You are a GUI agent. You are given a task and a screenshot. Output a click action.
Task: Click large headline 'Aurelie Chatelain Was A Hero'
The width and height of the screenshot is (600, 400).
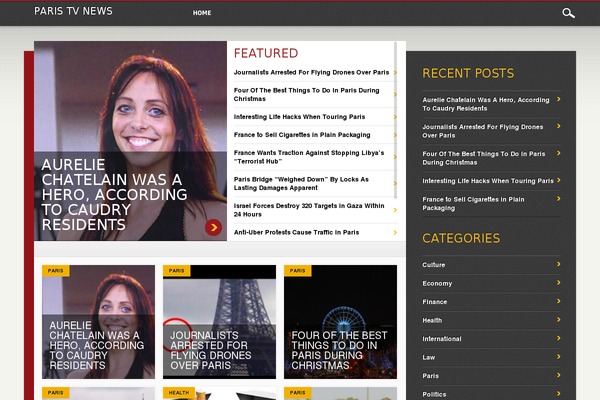pos(114,194)
